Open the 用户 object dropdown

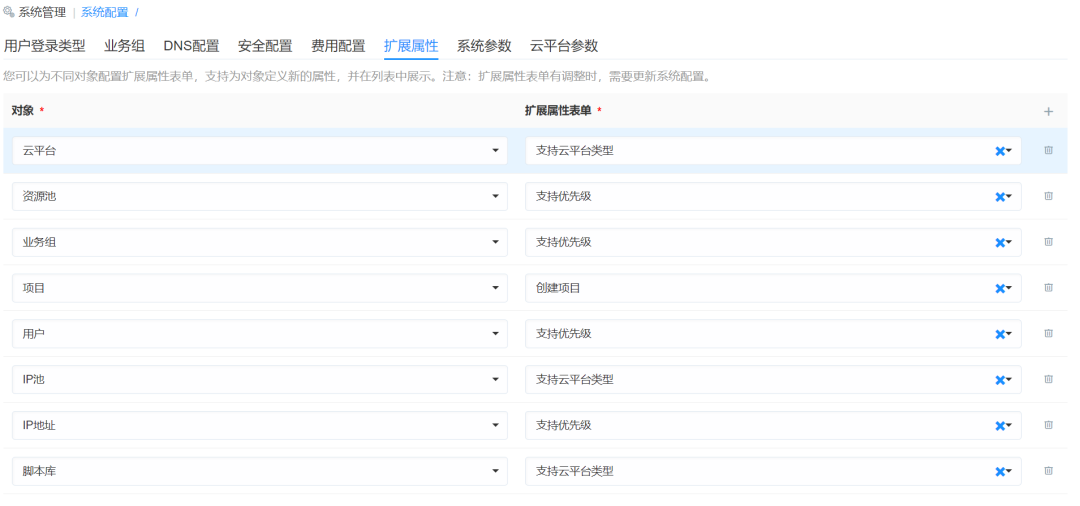260,334
